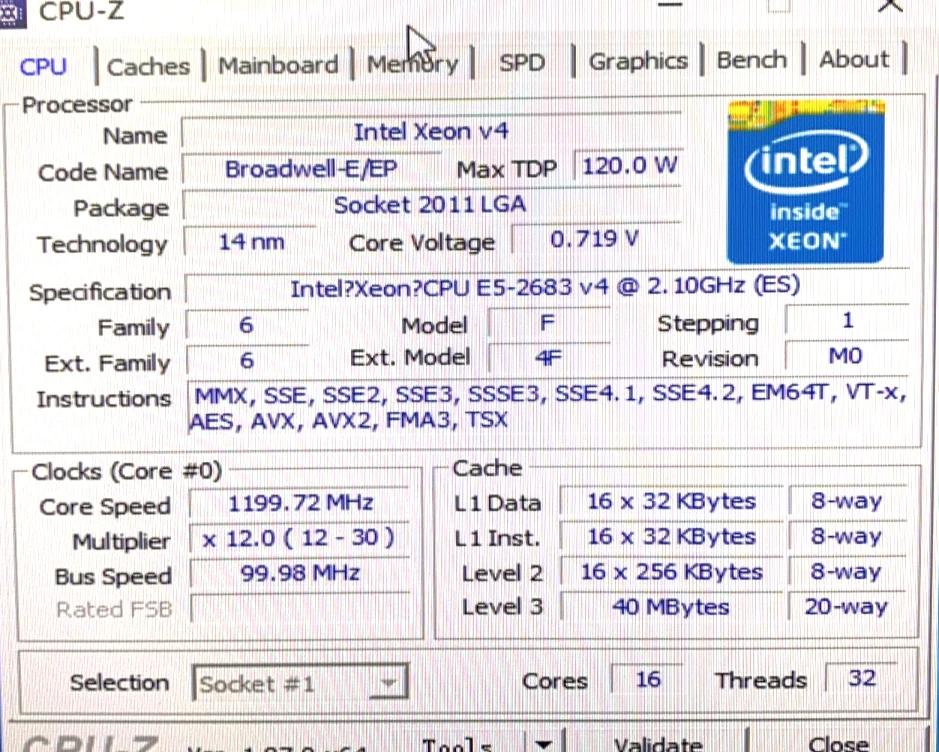Click the Processor group label

point(77,105)
